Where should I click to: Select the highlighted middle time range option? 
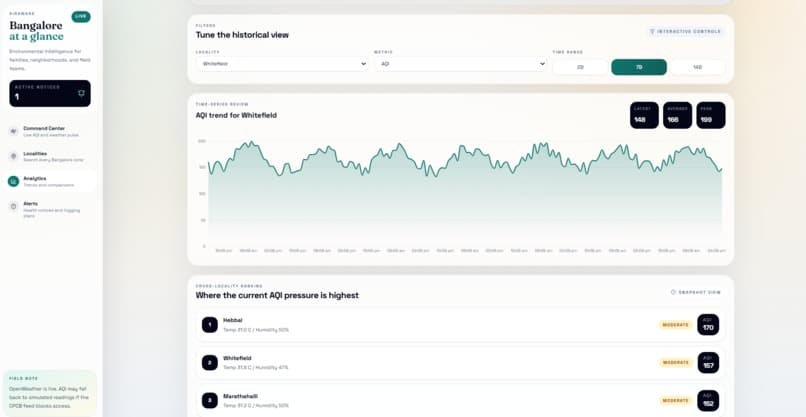coord(639,67)
